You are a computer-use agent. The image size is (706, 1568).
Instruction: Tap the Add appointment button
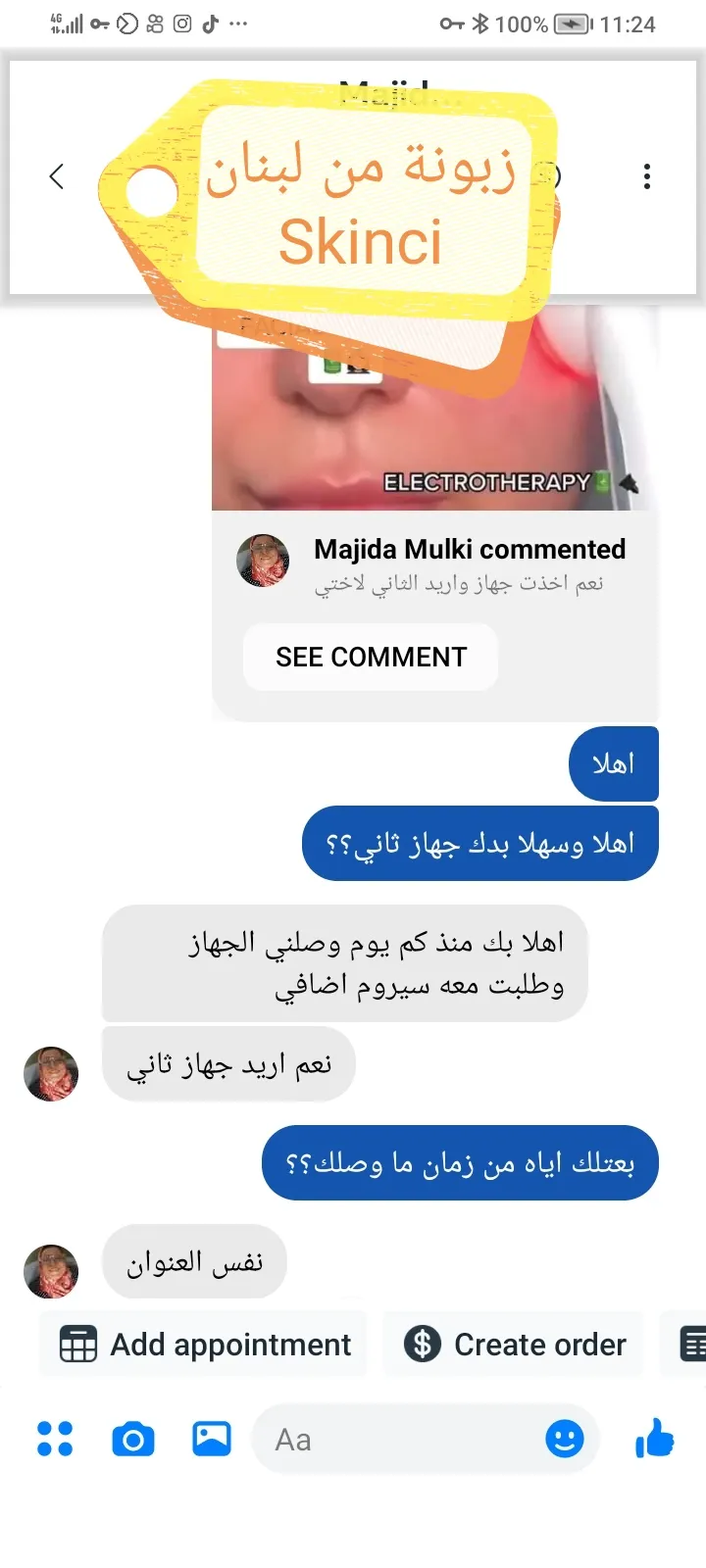pos(203,1345)
